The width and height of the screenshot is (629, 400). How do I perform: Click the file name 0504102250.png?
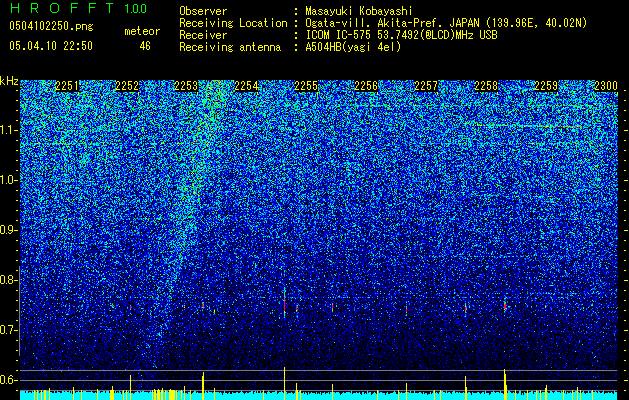point(51,26)
